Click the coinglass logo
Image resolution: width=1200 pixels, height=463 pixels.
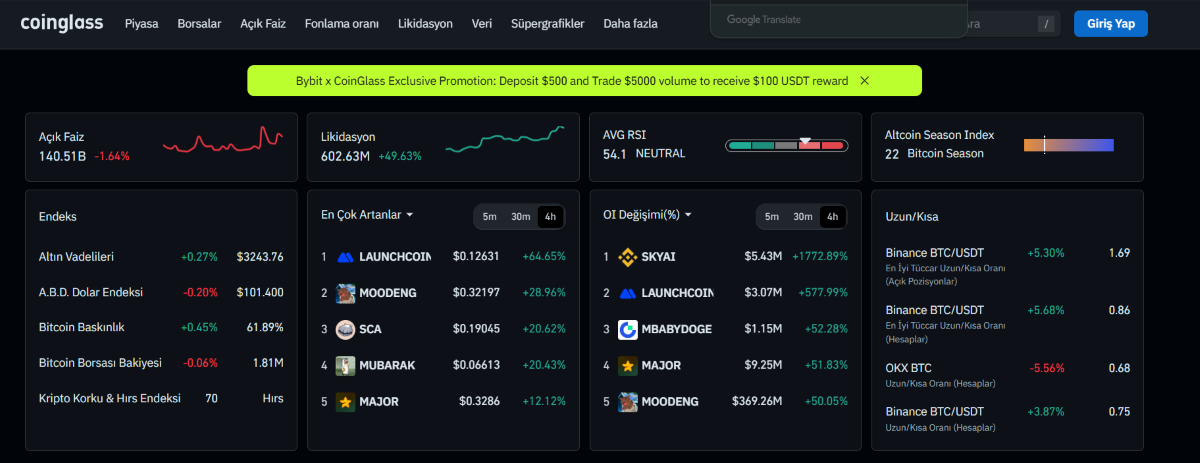(62, 22)
